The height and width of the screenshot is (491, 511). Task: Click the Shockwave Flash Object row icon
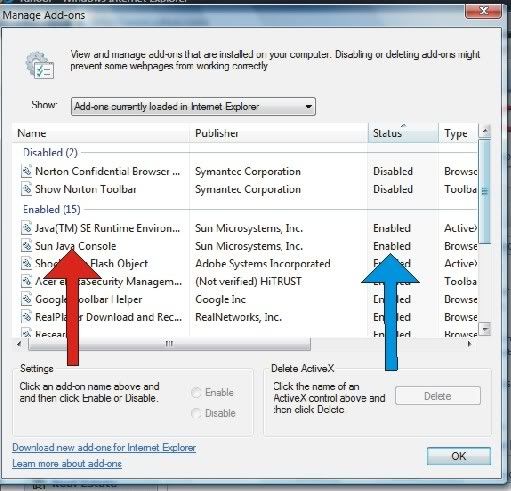coord(26,264)
